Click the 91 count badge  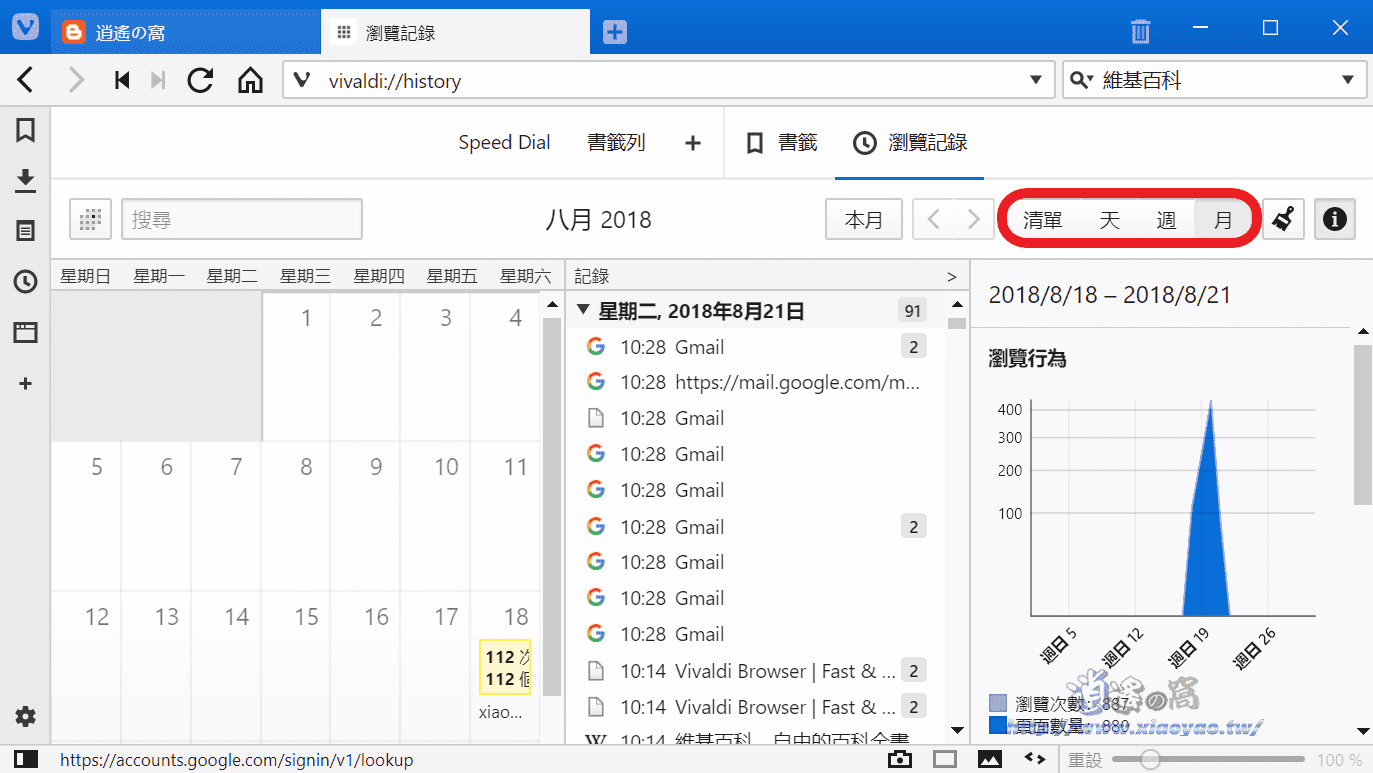pyautogui.click(x=912, y=311)
